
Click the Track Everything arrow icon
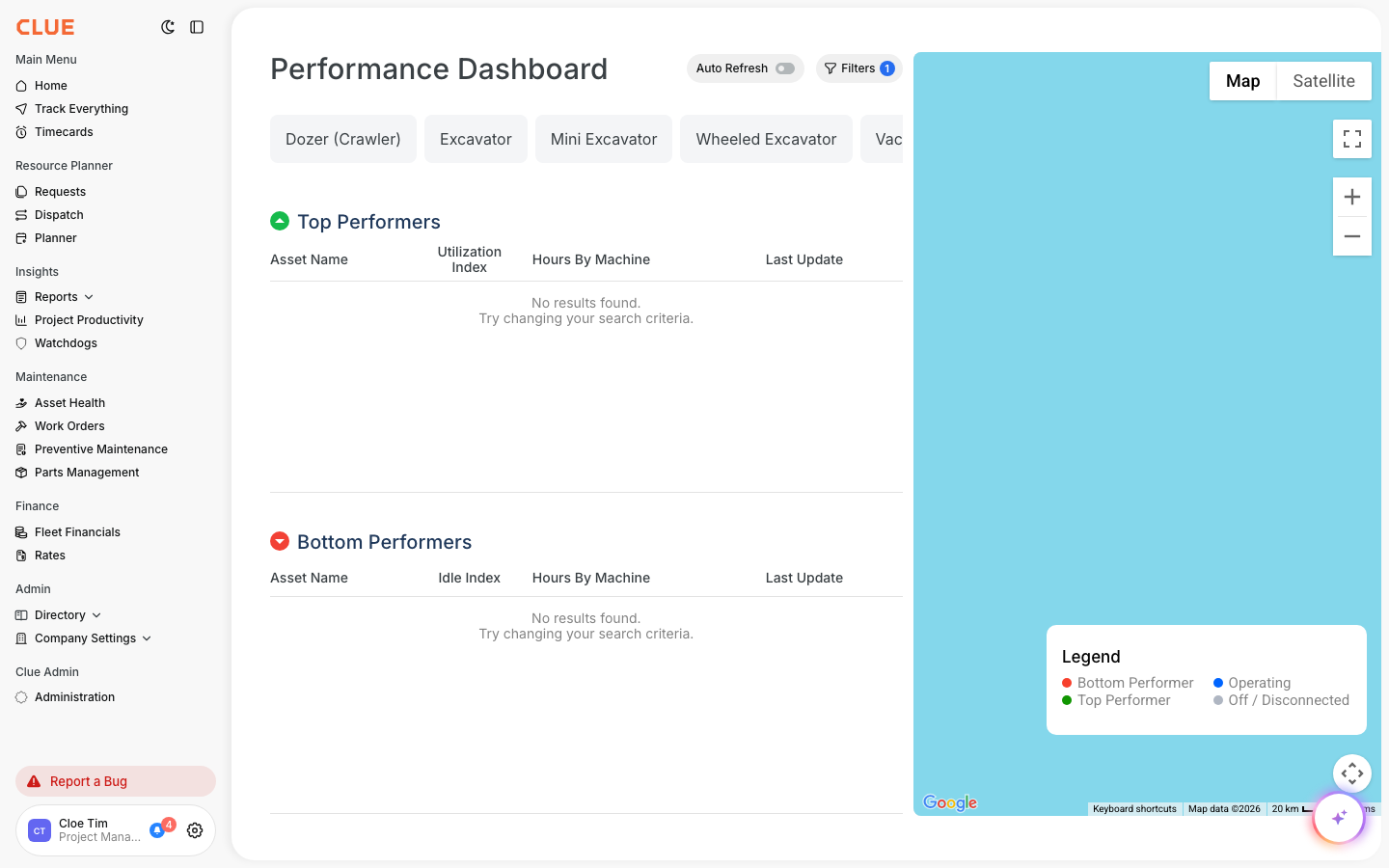pos(21,109)
